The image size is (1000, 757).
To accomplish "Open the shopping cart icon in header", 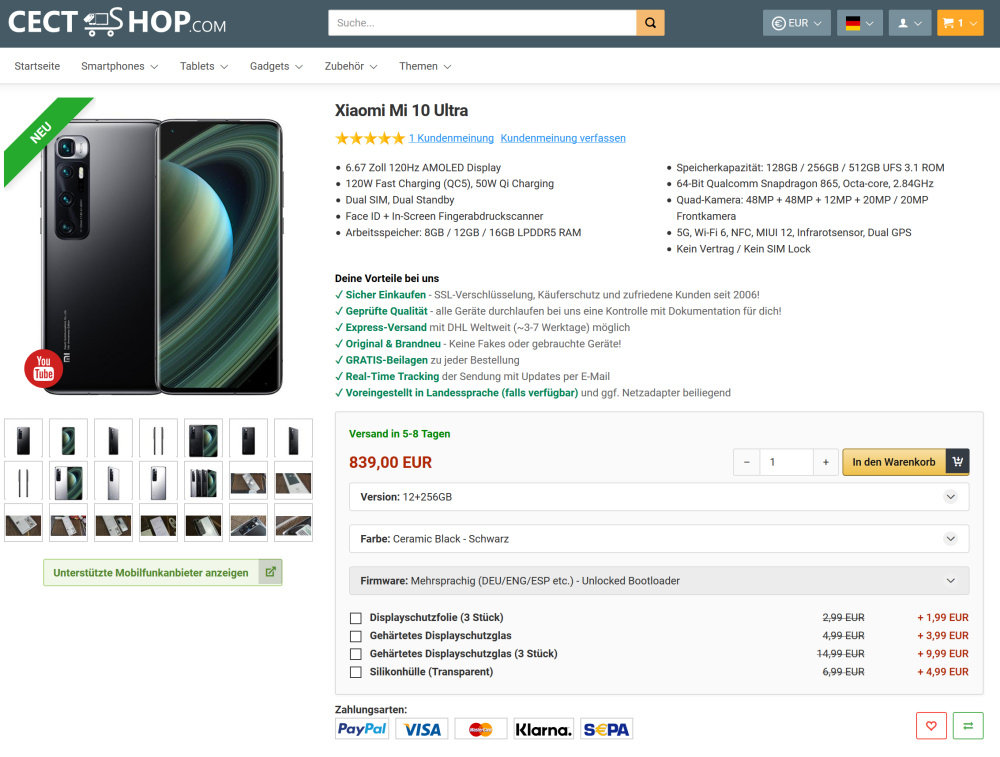I will pyautogui.click(x=960, y=23).
